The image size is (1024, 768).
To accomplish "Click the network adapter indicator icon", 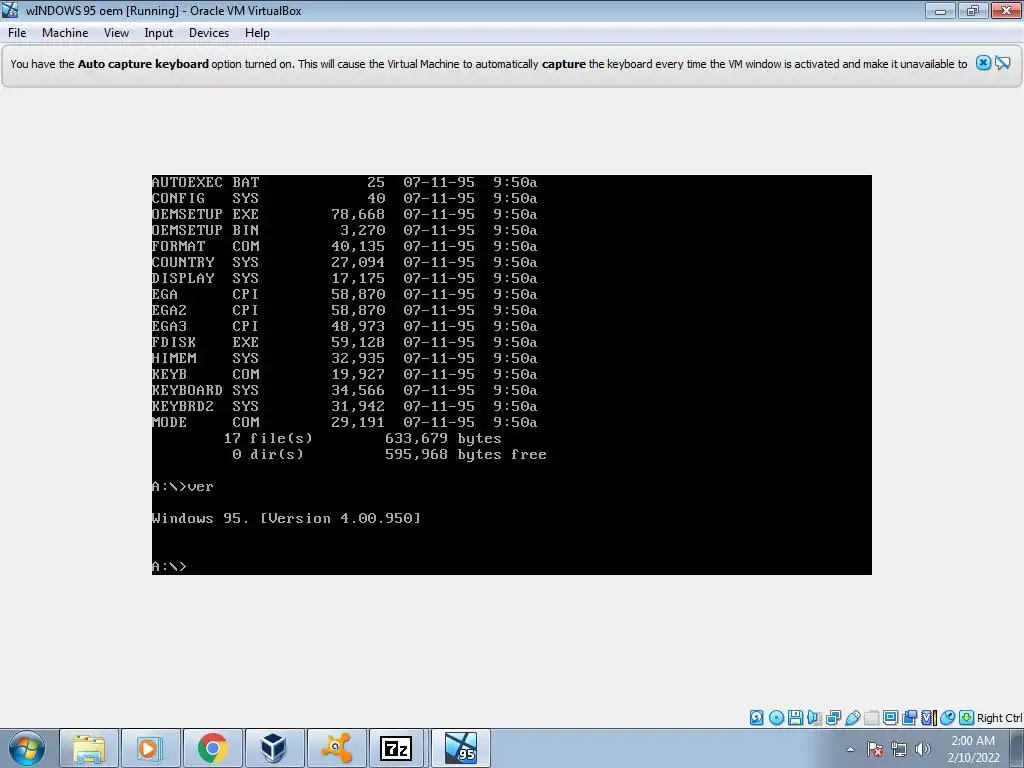I will pos(833,718).
